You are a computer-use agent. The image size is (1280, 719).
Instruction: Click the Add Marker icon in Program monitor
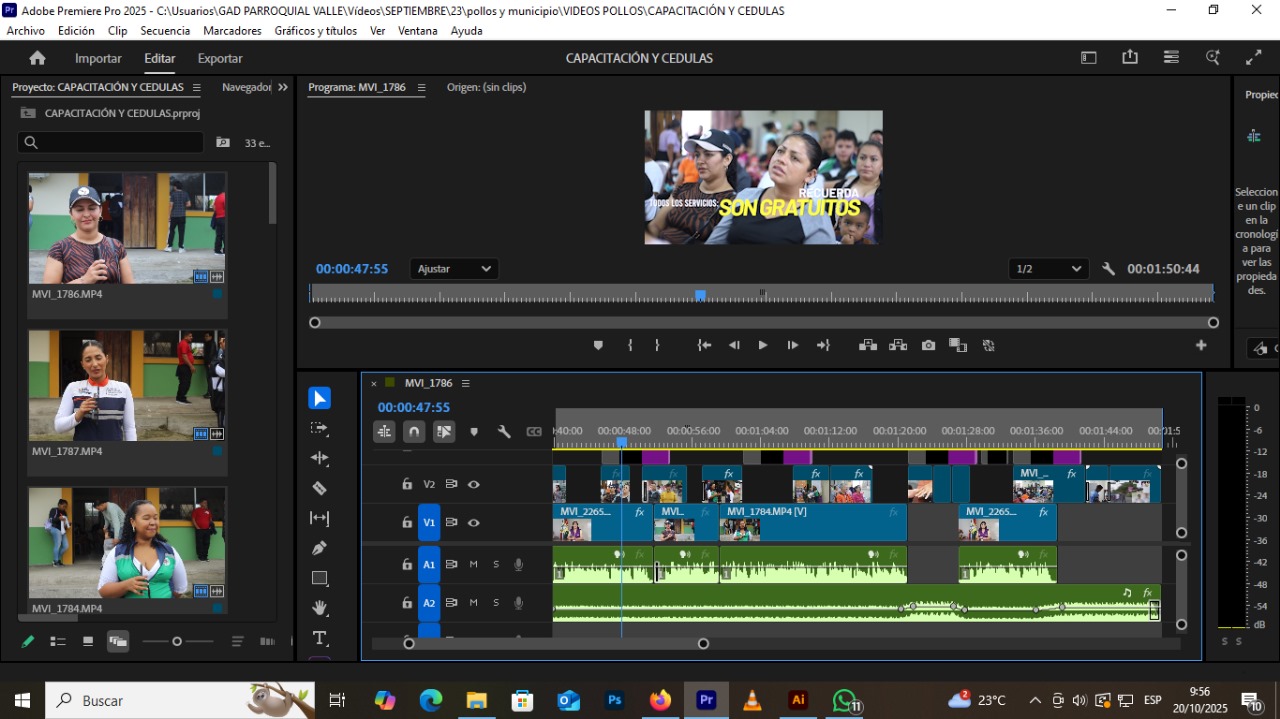pyautogui.click(x=598, y=345)
